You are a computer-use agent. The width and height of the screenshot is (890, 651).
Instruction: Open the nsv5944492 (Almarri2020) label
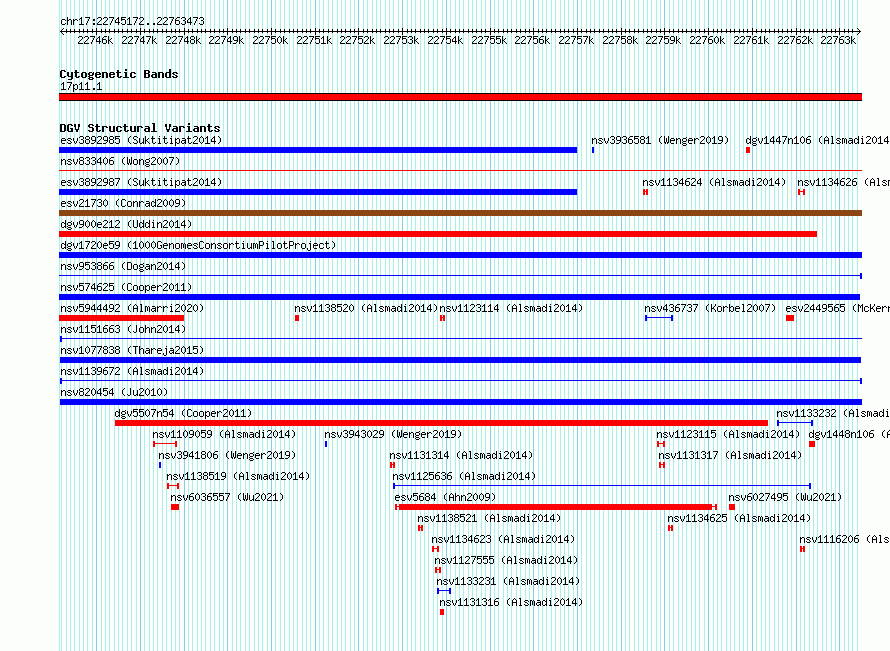point(132,308)
